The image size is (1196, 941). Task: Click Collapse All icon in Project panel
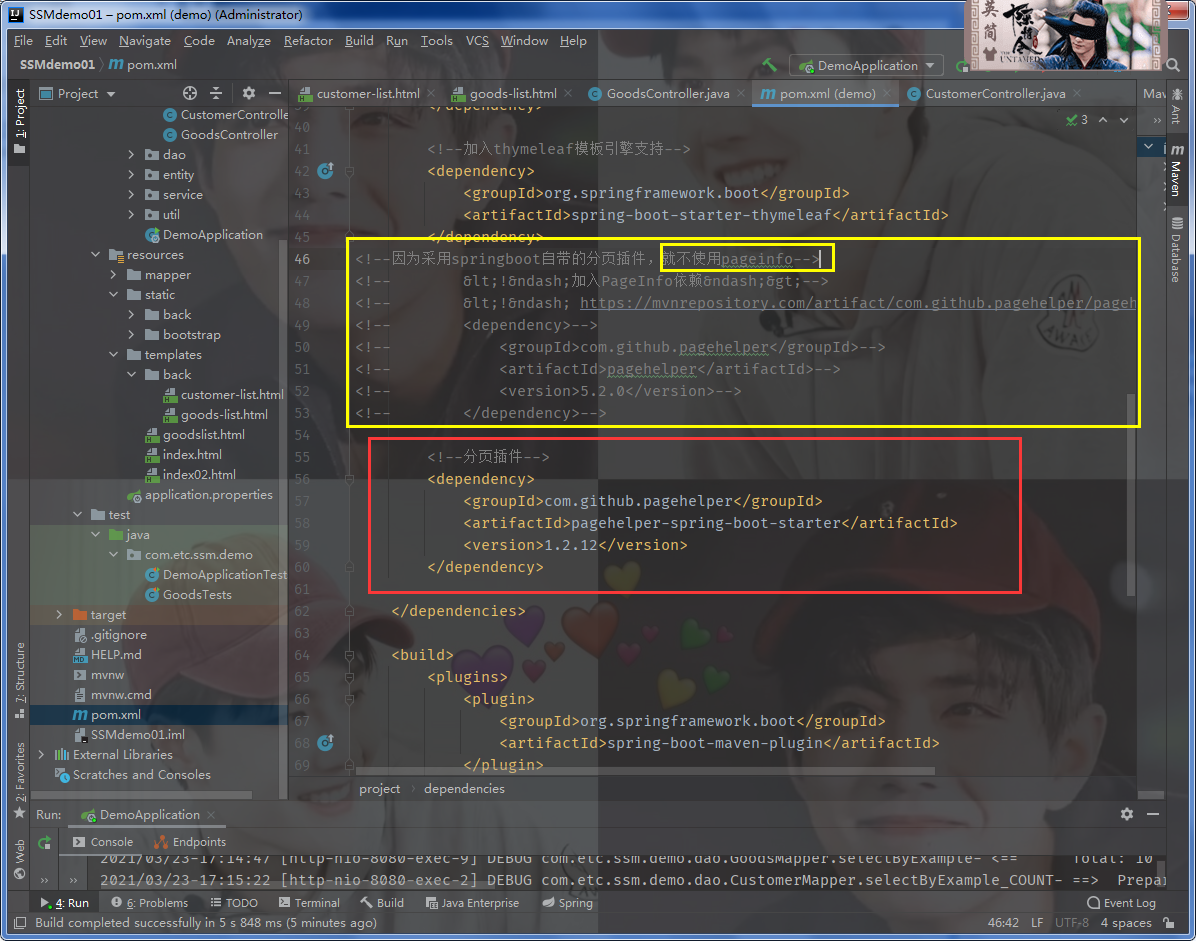click(x=217, y=93)
